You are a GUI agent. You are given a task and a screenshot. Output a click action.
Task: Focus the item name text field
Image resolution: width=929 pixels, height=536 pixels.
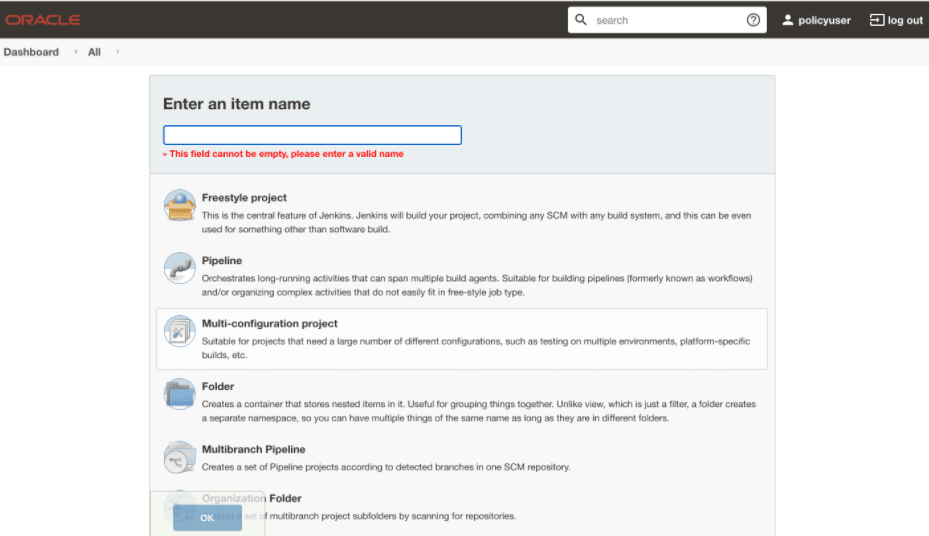pos(312,135)
